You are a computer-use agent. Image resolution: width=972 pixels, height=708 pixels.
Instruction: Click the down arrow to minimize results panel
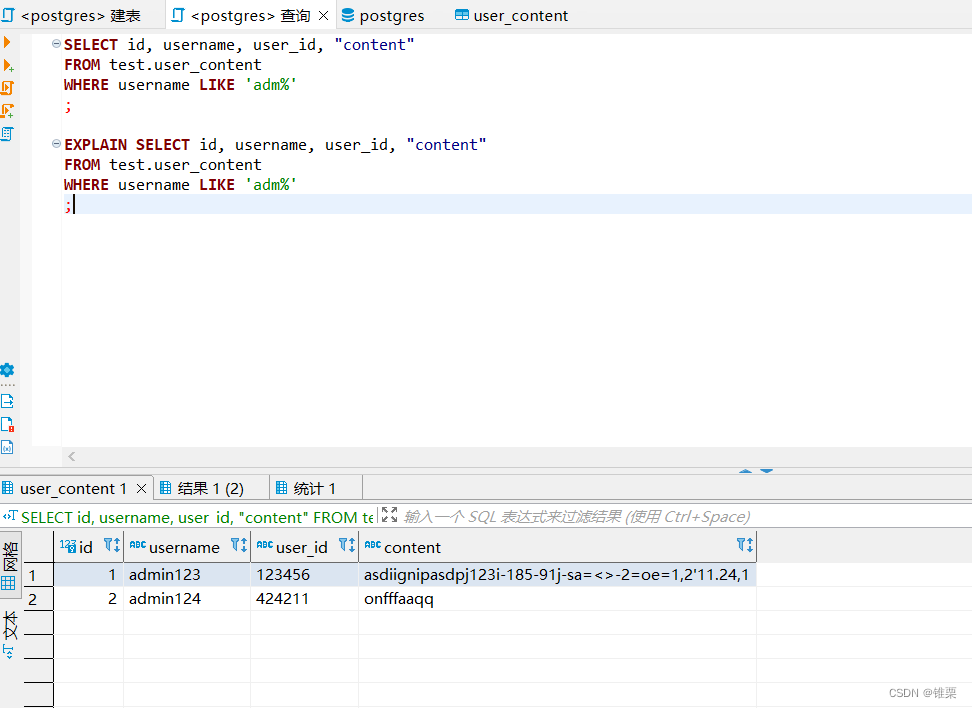coord(767,471)
